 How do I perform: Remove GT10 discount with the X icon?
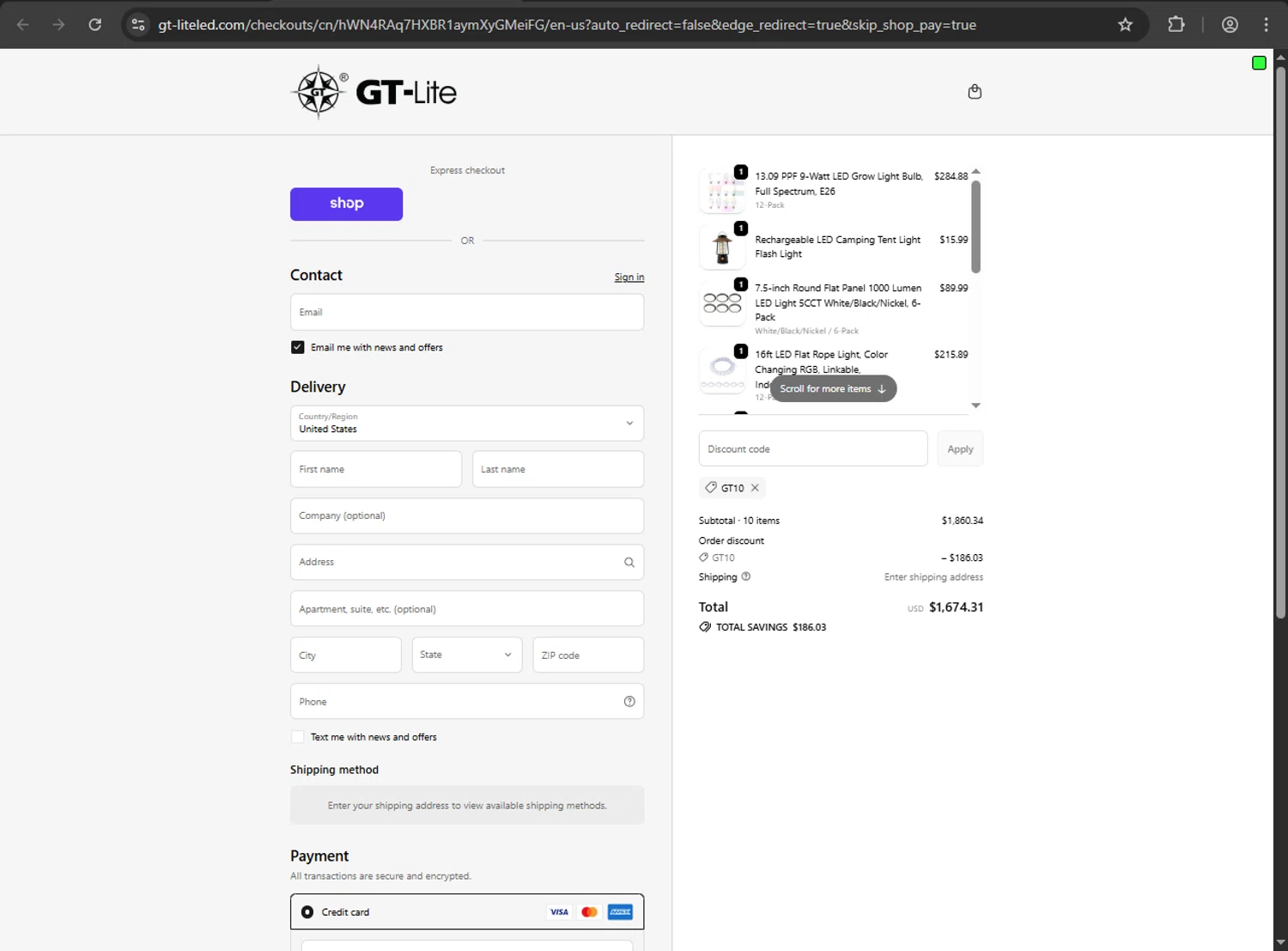(755, 488)
